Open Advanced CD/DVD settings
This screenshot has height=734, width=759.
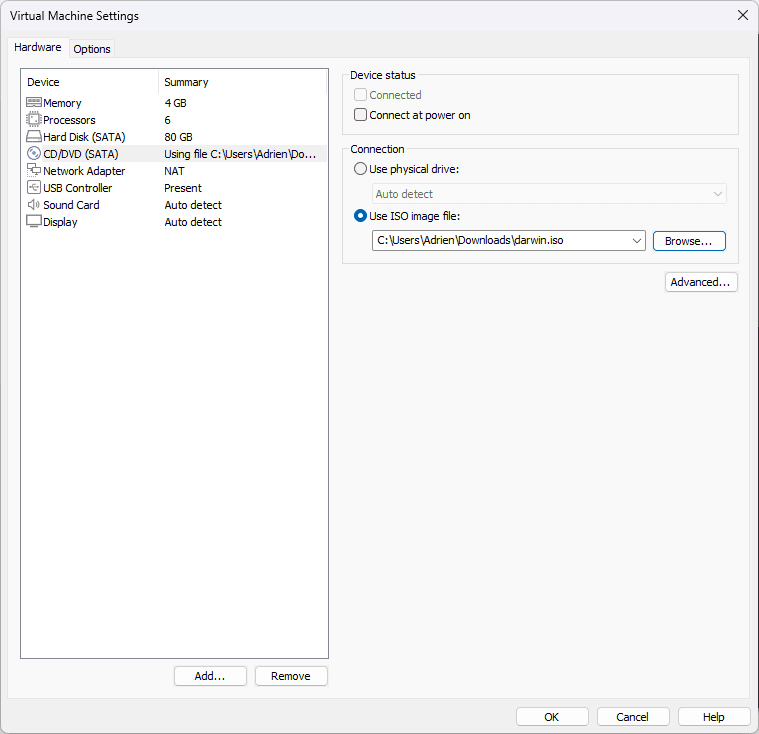click(x=700, y=282)
